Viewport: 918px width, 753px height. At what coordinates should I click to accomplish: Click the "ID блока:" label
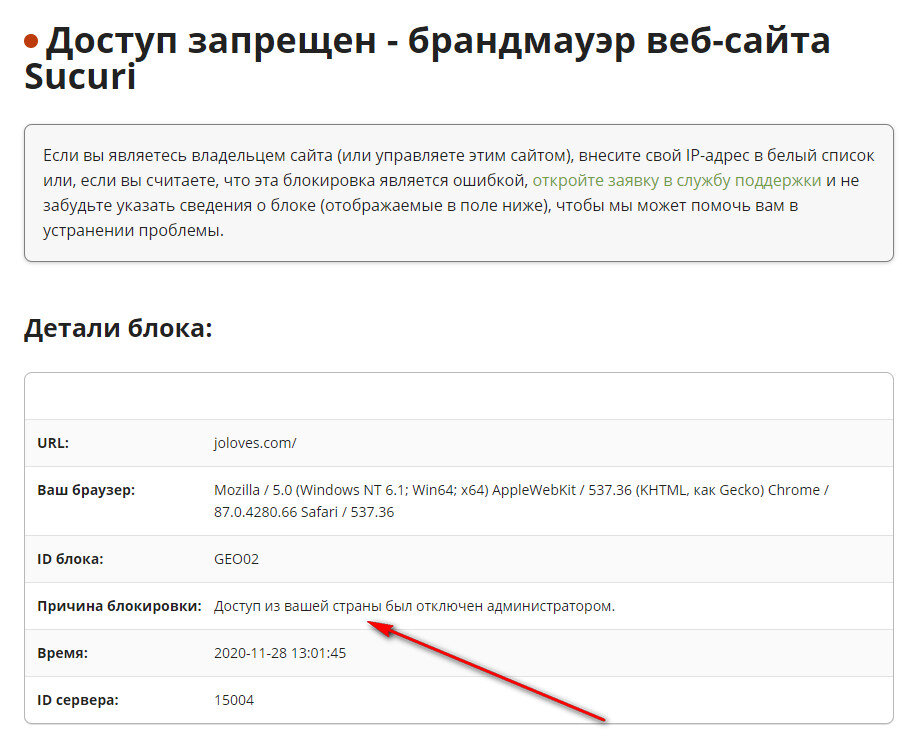coord(70,559)
